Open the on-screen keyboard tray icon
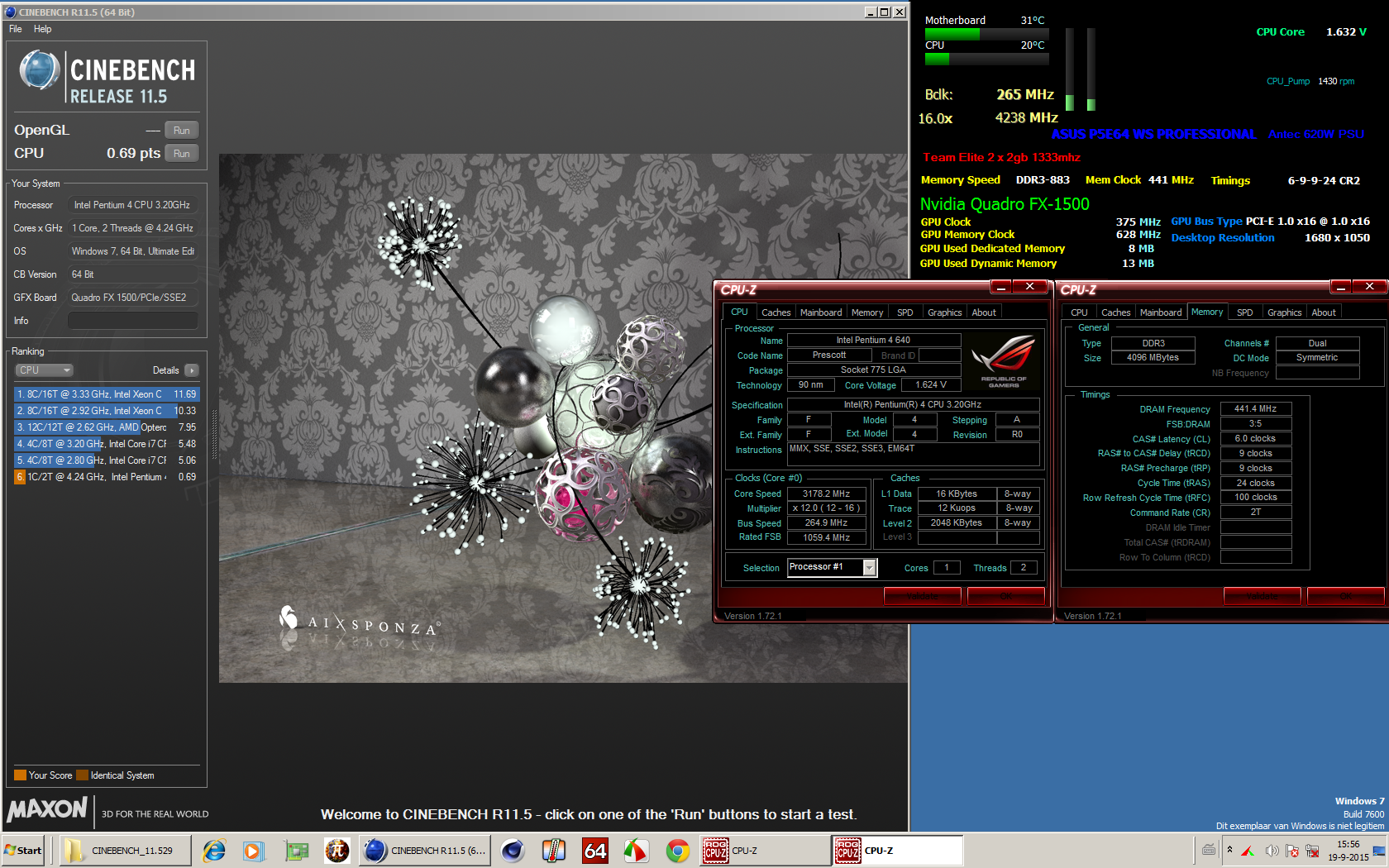Screen dimensions: 1389x868 coord(1209,850)
